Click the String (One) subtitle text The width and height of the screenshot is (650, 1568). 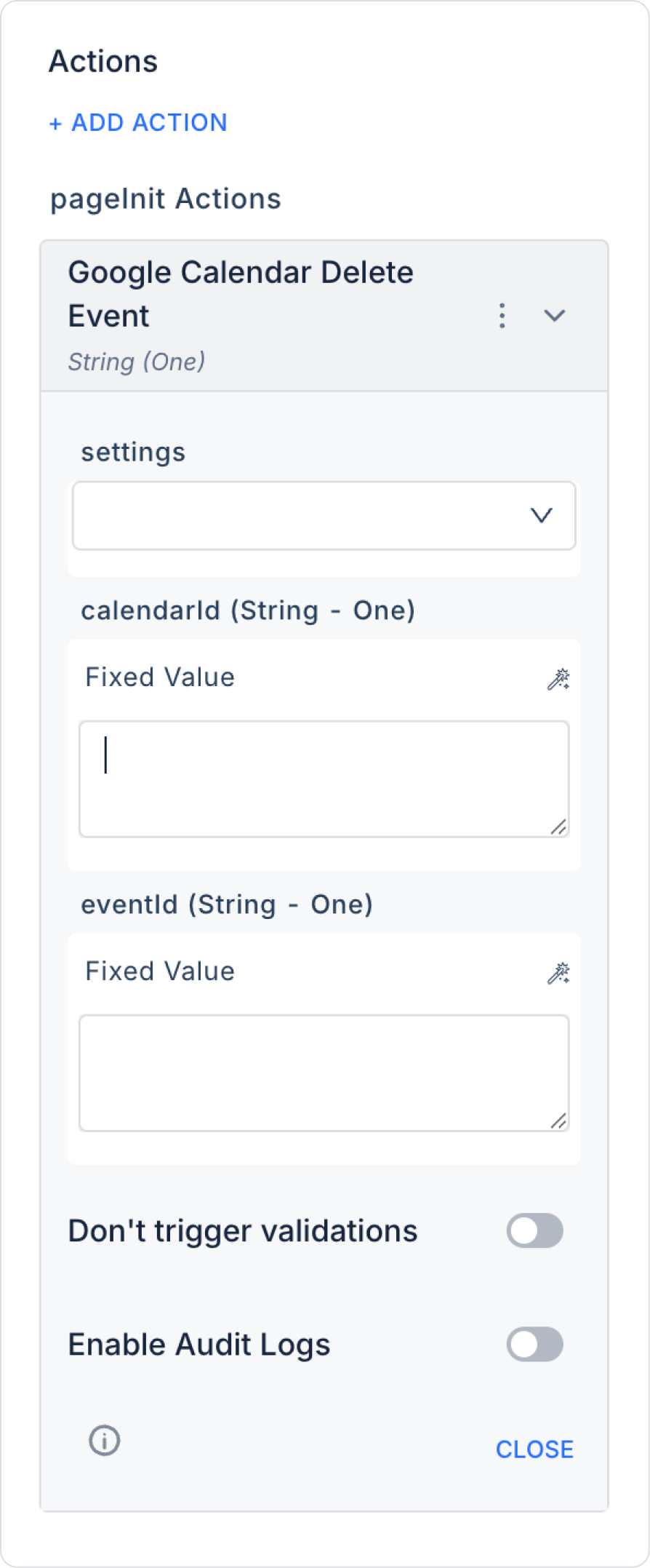(137, 362)
